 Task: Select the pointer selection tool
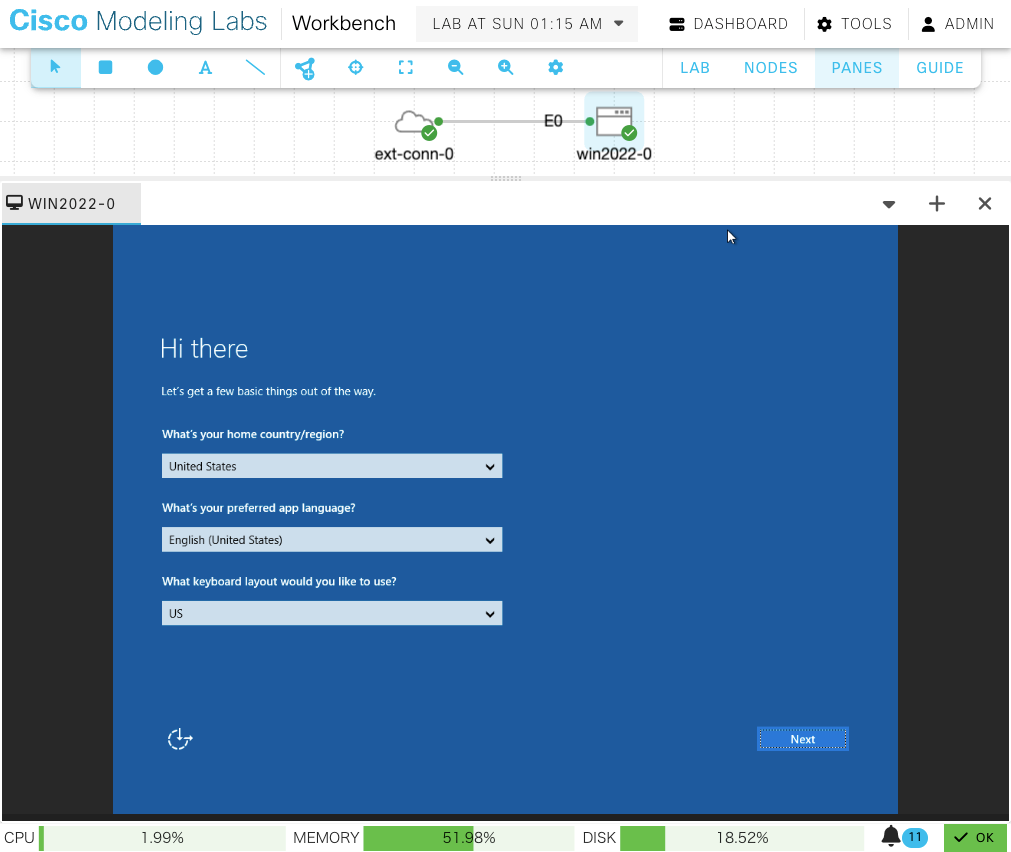point(55,67)
